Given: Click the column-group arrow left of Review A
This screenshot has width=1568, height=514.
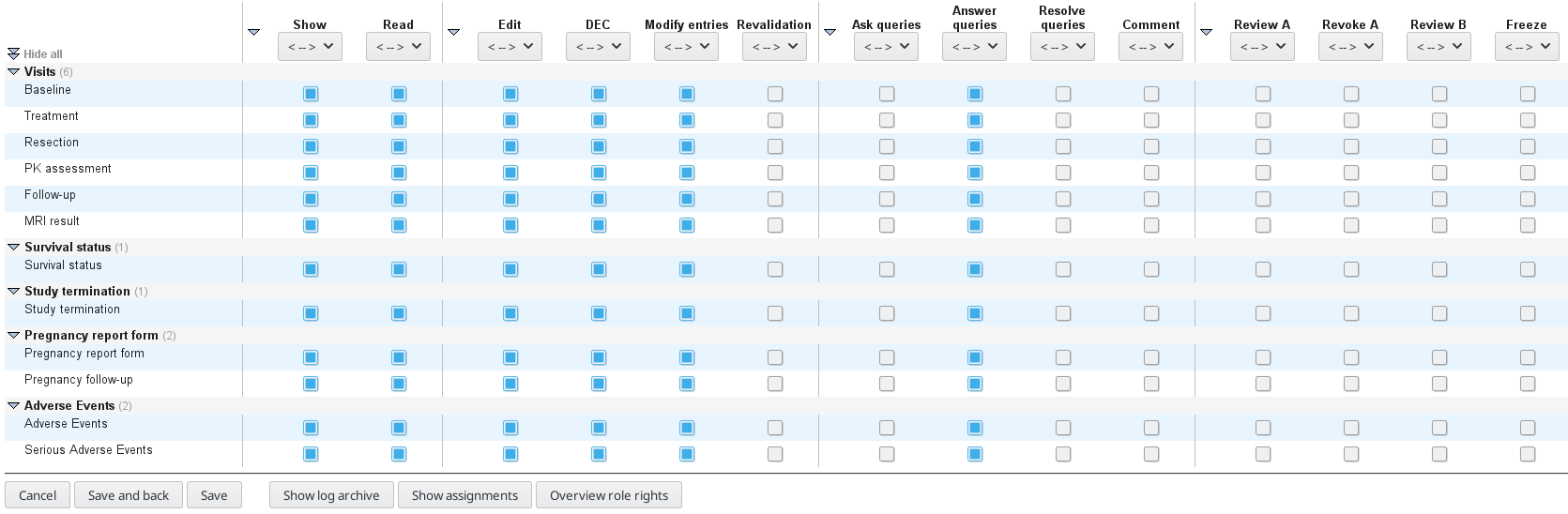Looking at the screenshot, I should (x=1206, y=32).
